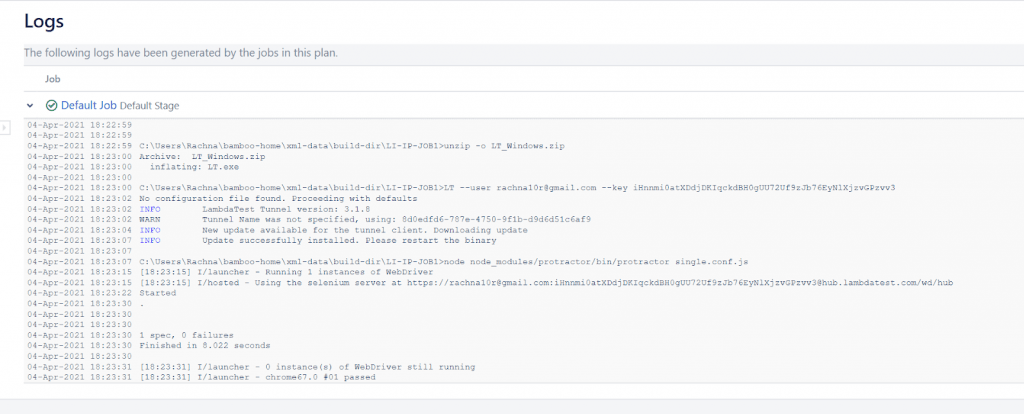Click the Logs page heading
This screenshot has height=414, width=1024.
click(46, 21)
